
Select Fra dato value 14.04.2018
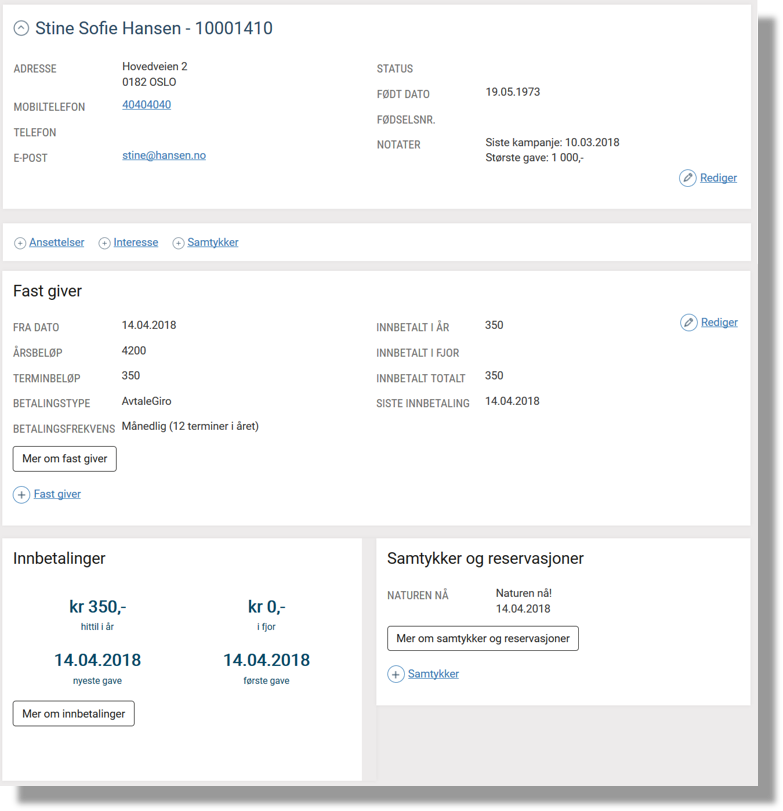(149, 325)
